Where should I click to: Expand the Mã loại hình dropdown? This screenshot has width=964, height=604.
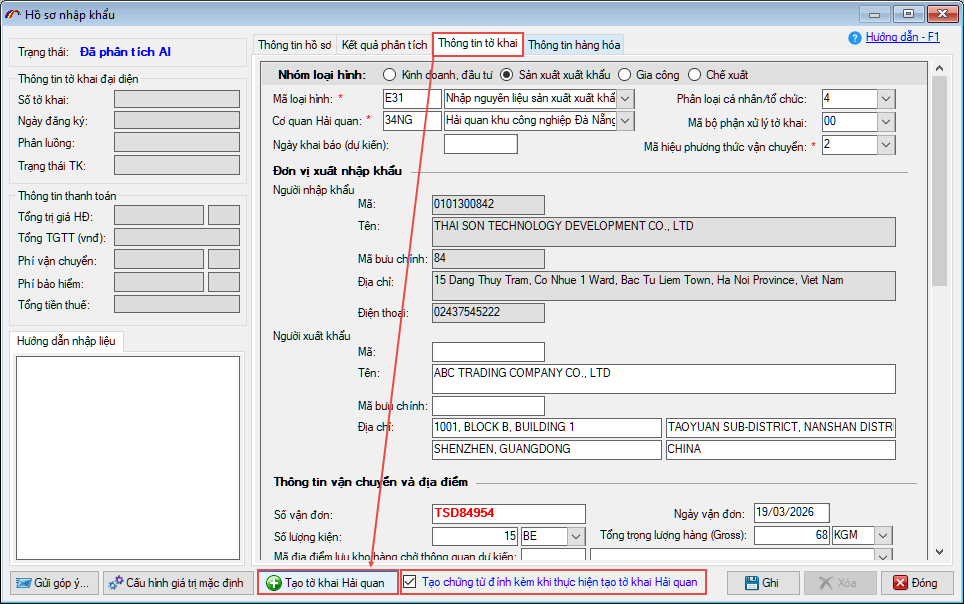coord(625,98)
